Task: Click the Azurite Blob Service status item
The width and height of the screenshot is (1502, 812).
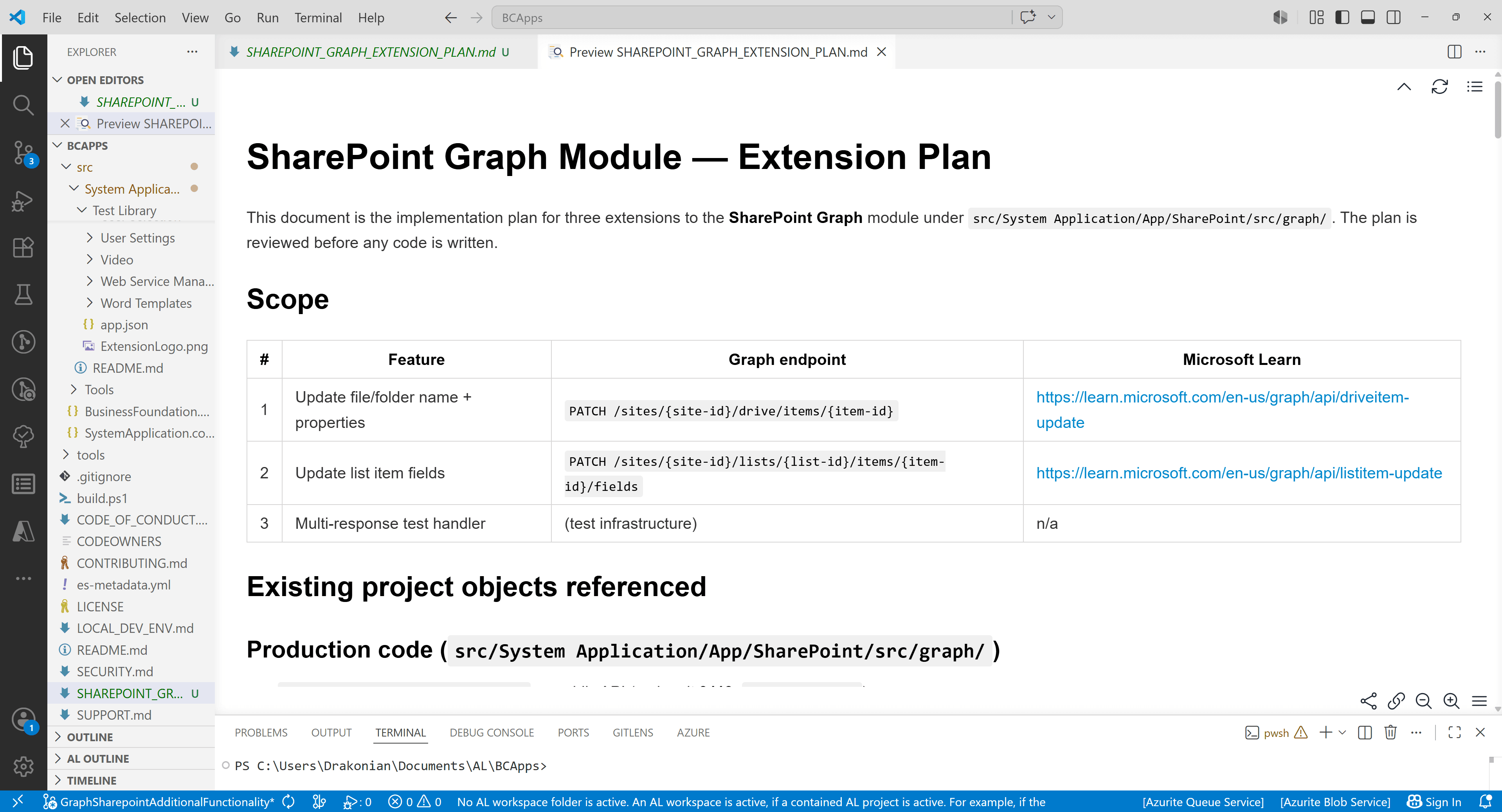Action: coord(1335,801)
